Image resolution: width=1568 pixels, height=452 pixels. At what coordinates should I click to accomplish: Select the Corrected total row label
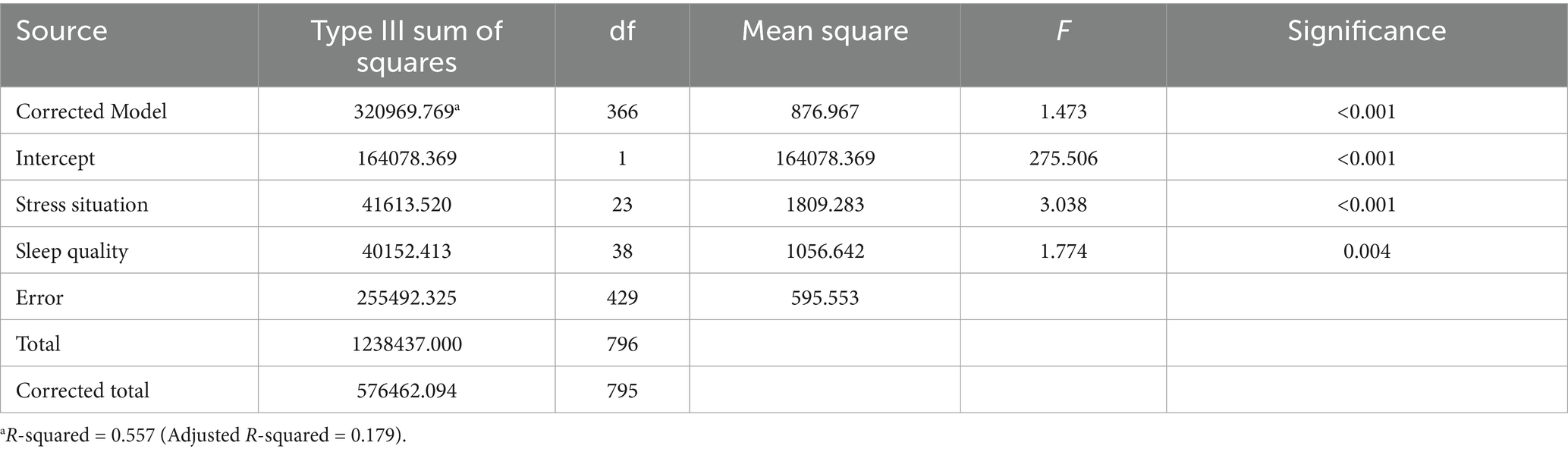[83, 391]
